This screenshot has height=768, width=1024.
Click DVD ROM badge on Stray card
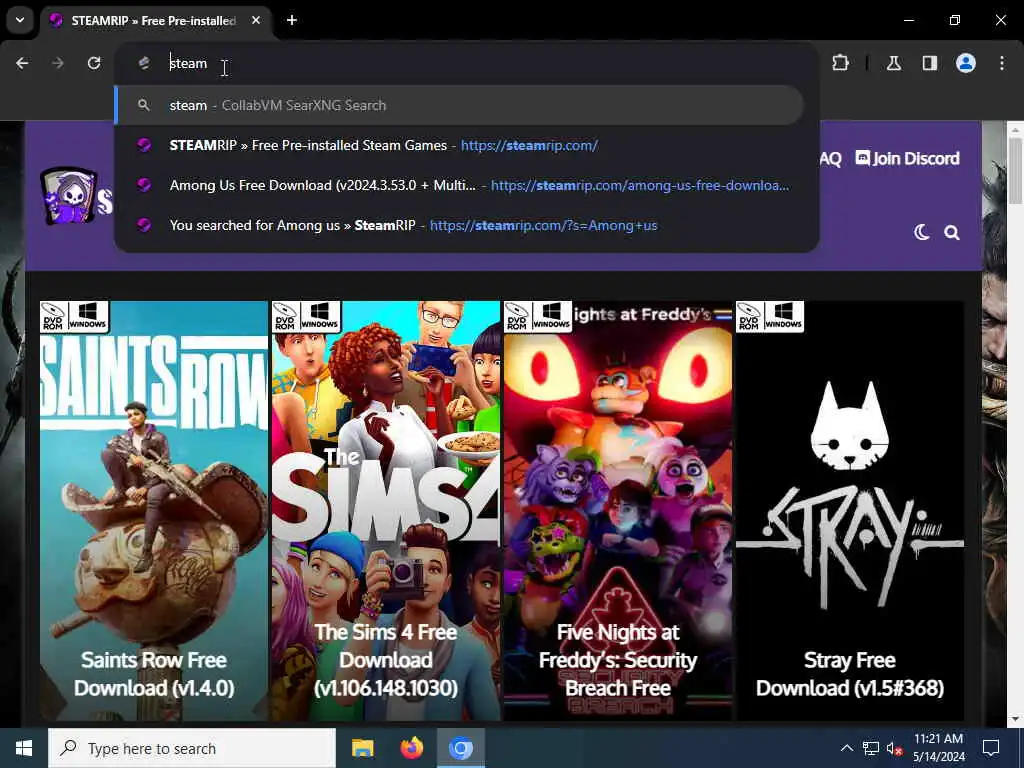click(x=748, y=317)
